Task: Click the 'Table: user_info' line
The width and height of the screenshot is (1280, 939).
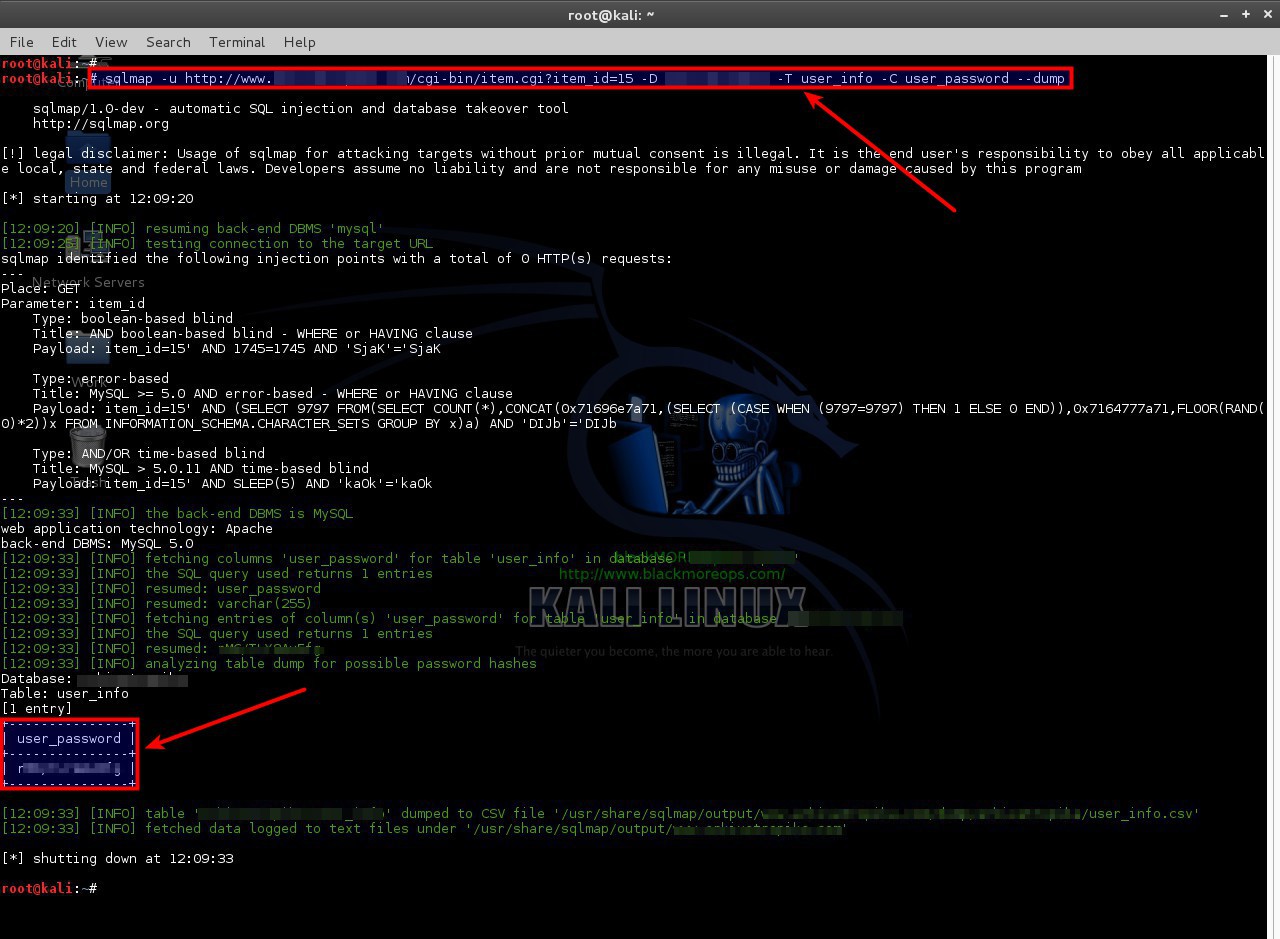Action: tap(65, 693)
